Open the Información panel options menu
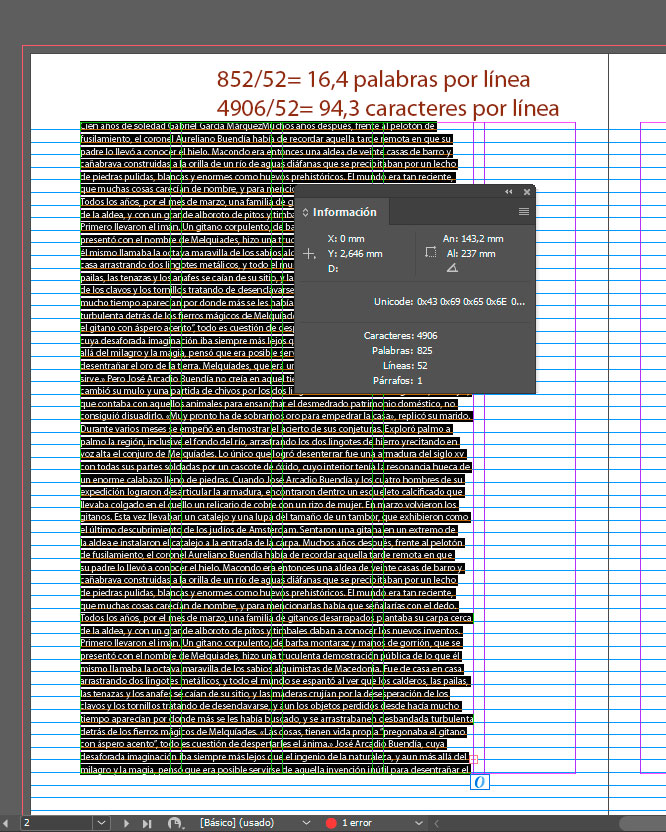The width and height of the screenshot is (666, 832). click(523, 212)
